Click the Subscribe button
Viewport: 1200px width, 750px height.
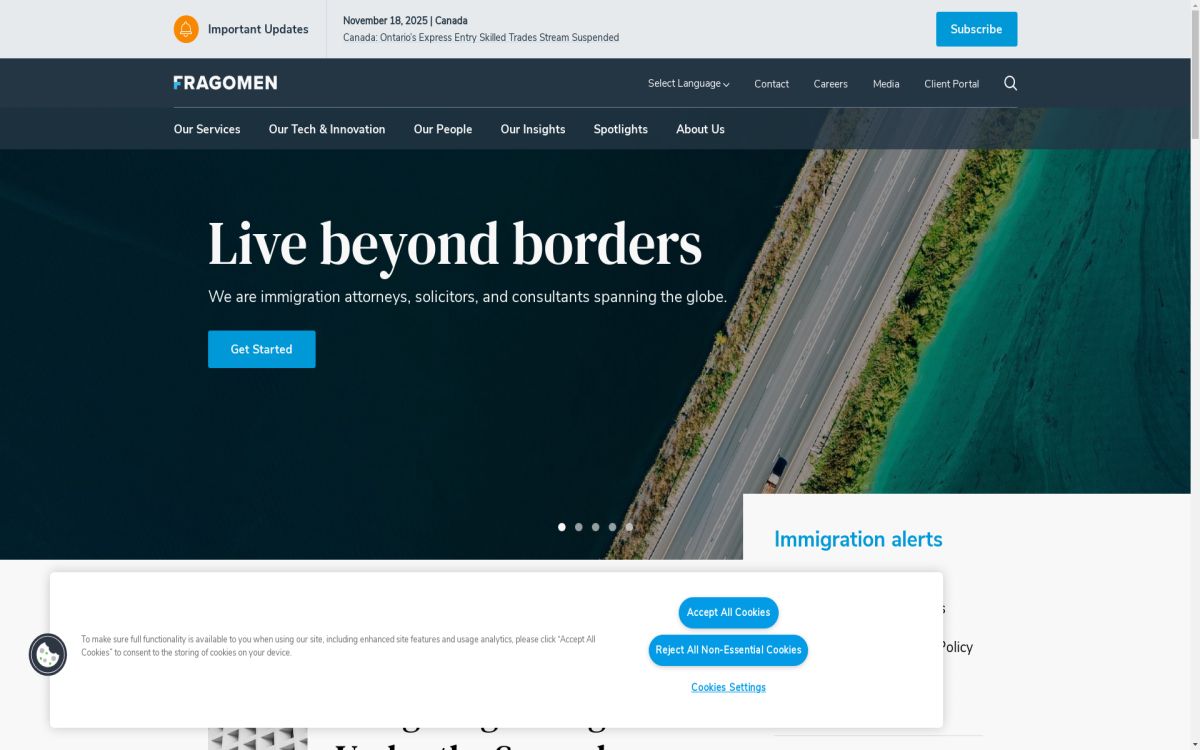click(976, 29)
